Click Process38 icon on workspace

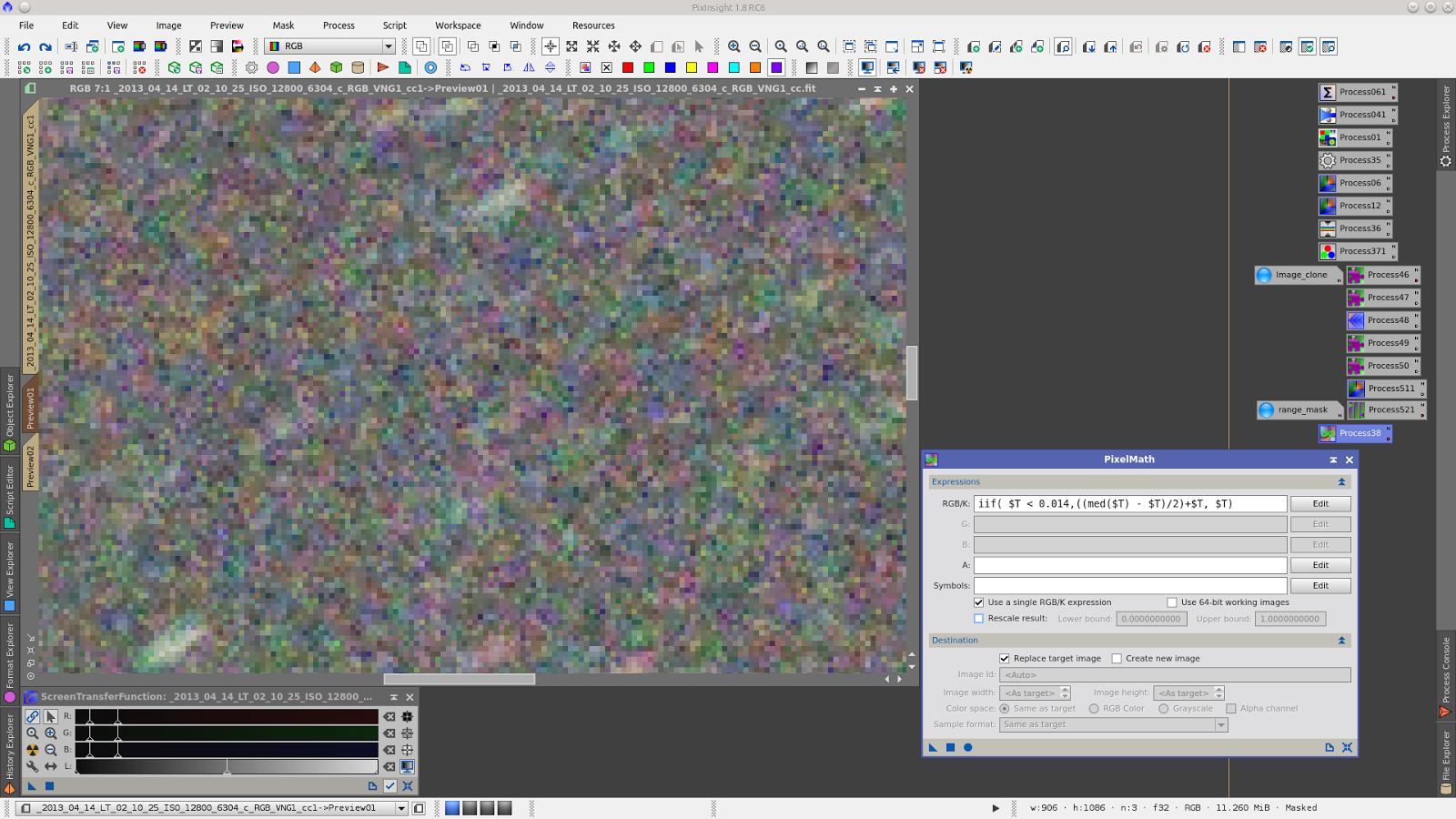(x=1354, y=433)
